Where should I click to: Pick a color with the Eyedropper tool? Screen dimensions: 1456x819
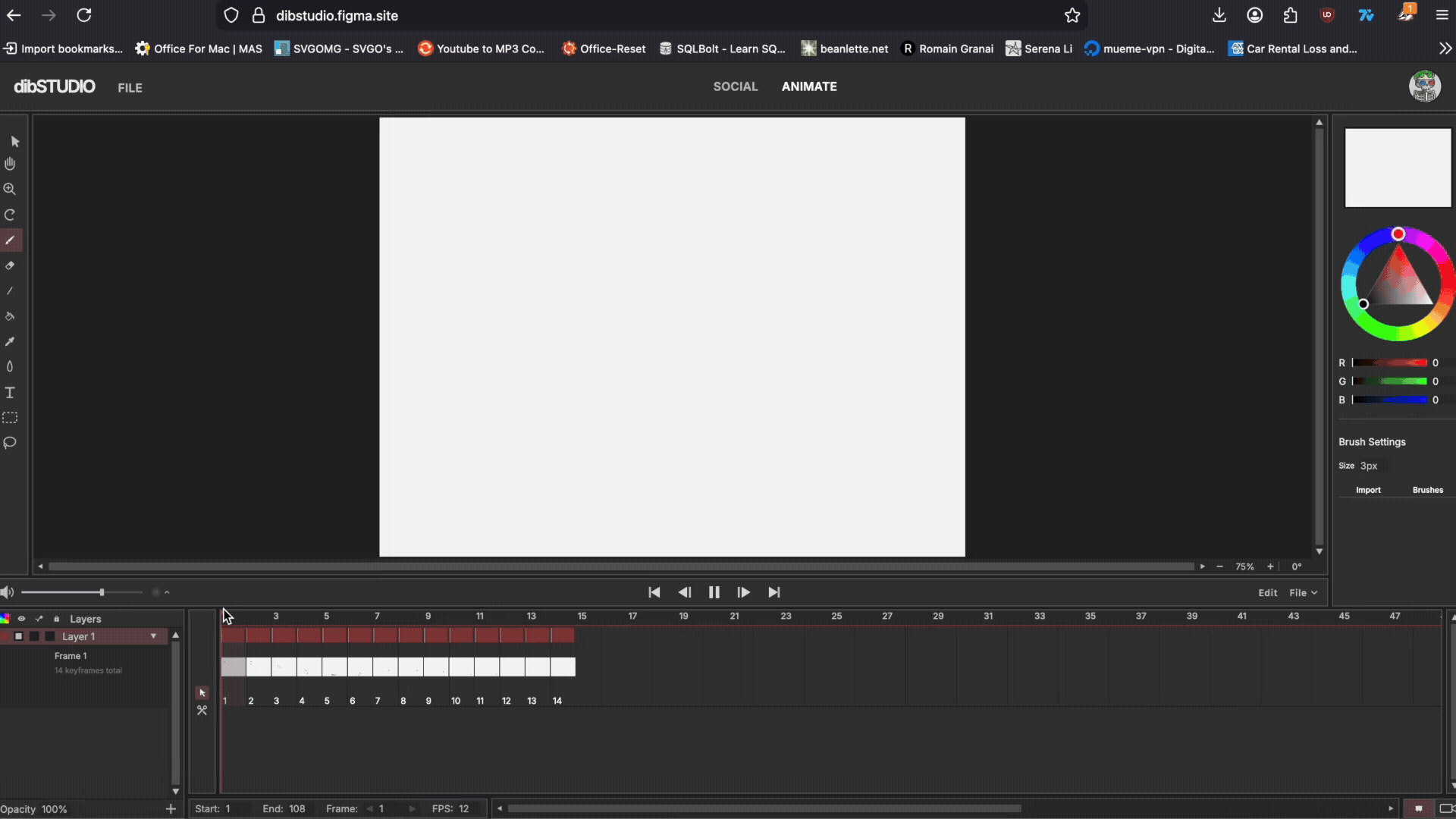(x=10, y=341)
